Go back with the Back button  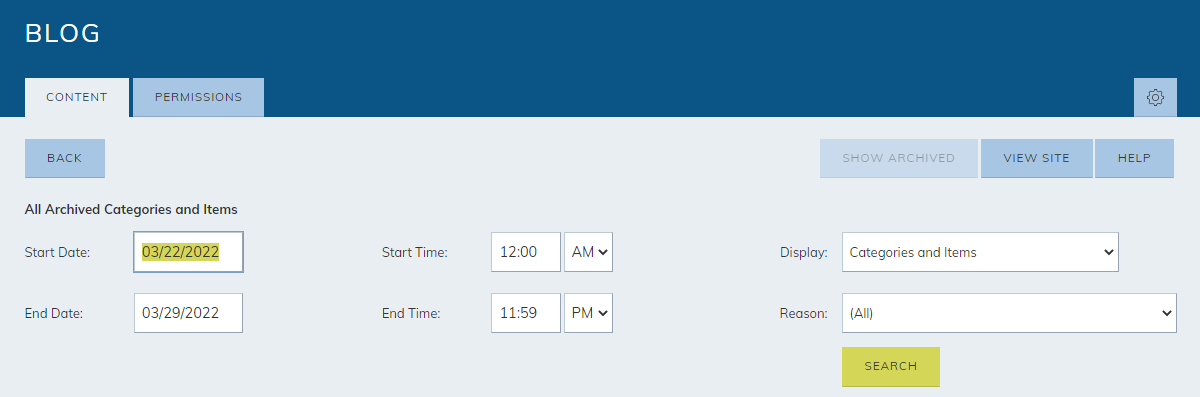point(65,158)
